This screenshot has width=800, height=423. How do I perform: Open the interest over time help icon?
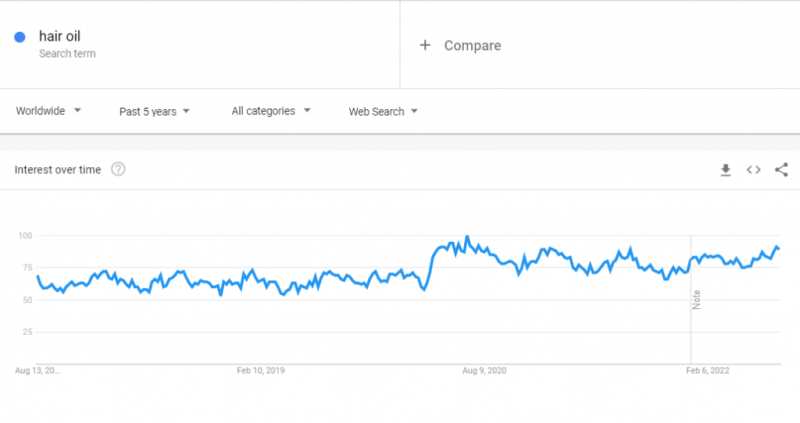tap(118, 170)
